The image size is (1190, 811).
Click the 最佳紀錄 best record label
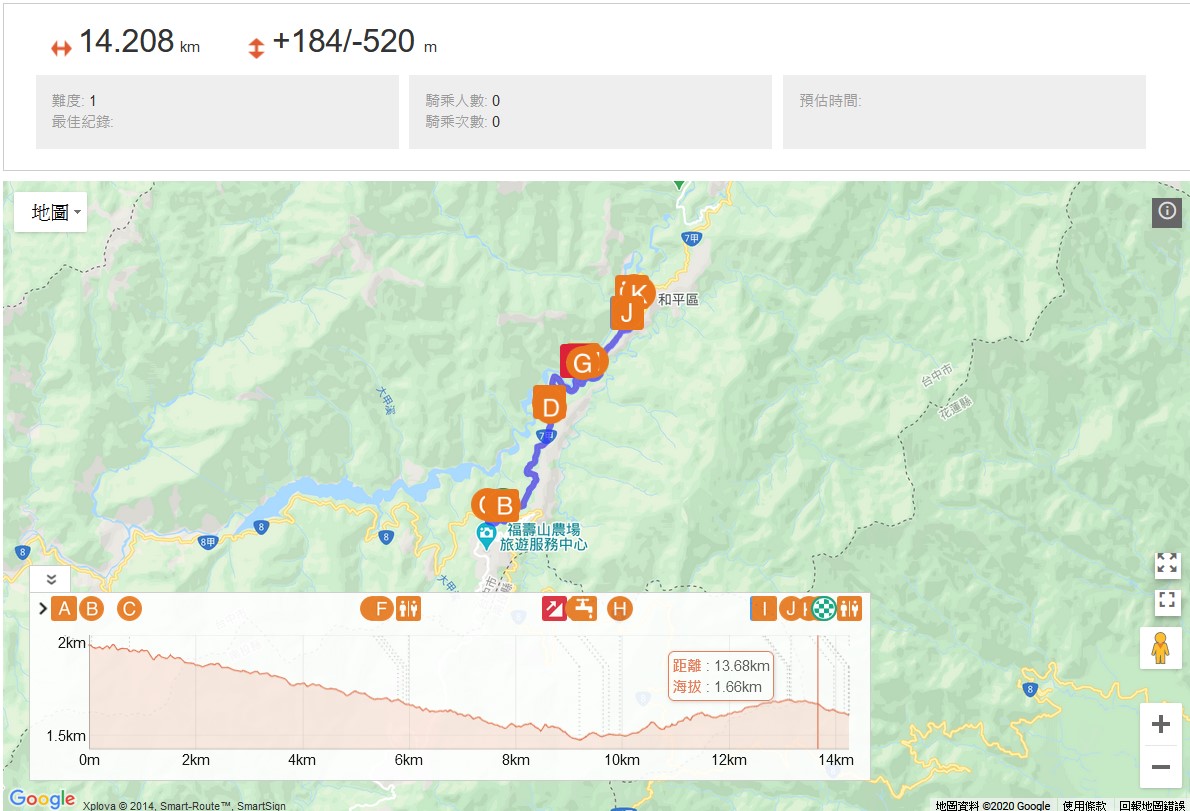83,122
